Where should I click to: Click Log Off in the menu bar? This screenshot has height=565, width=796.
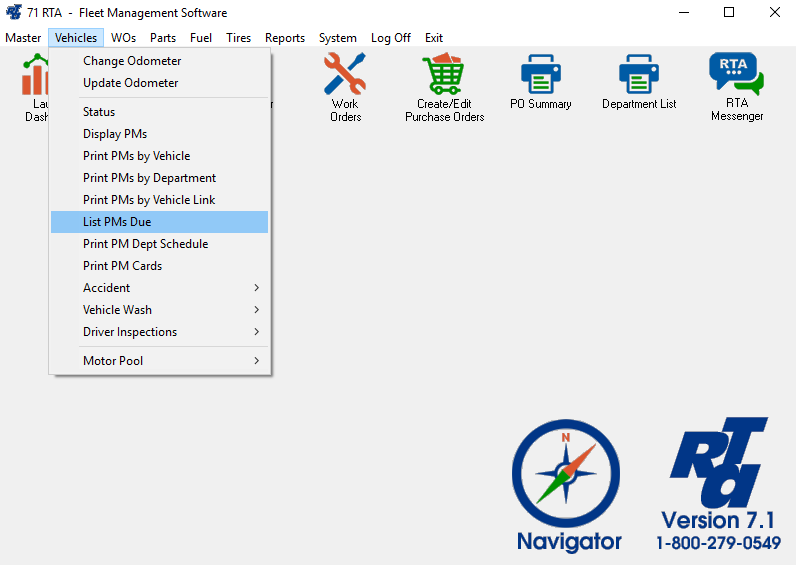390,38
